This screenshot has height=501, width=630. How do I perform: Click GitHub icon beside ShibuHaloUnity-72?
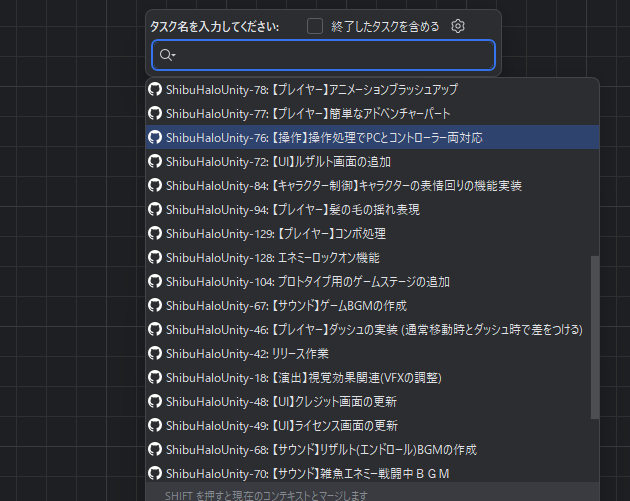[155, 162]
